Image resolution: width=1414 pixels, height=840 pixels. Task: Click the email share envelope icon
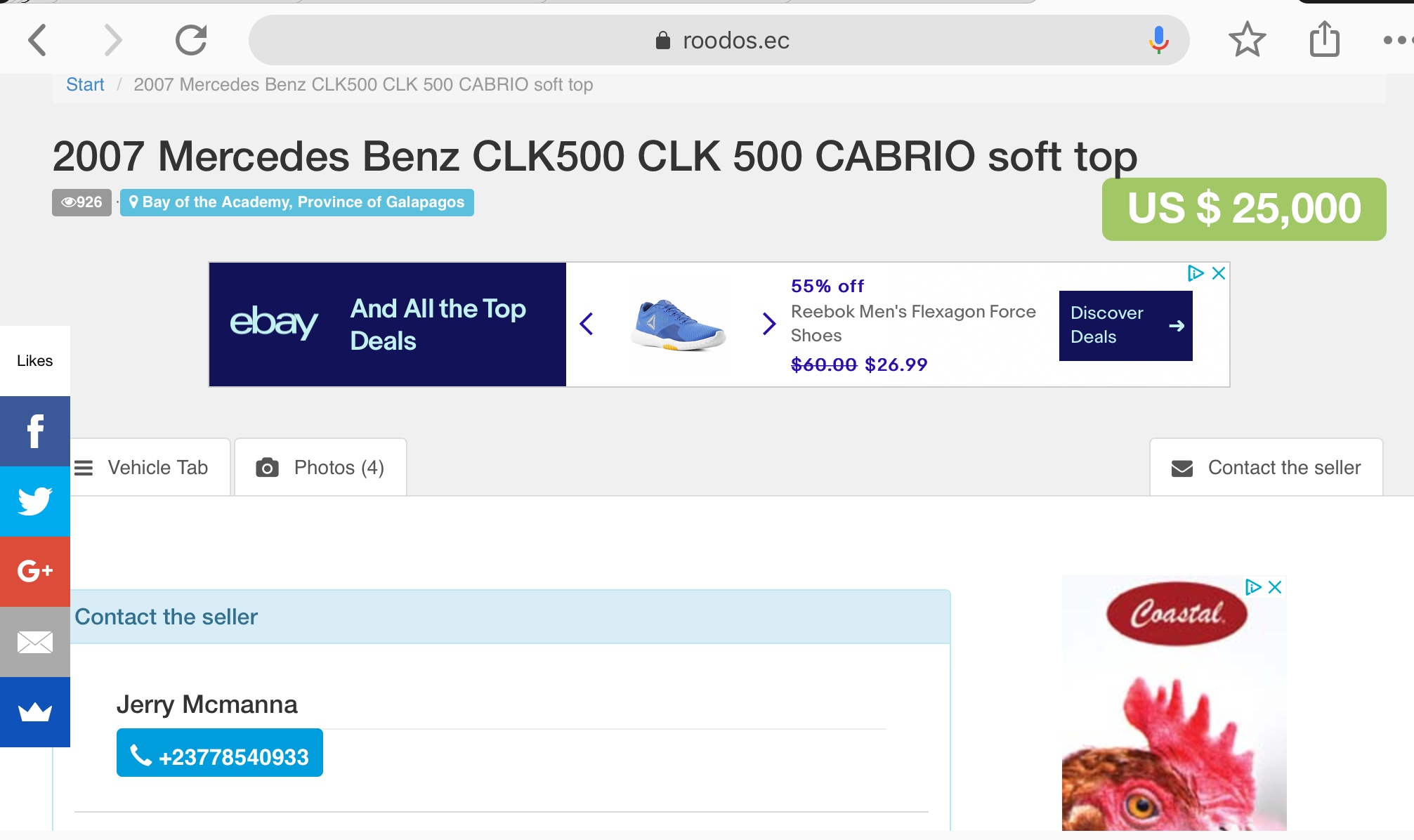pyautogui.click(x=35, y=642)
